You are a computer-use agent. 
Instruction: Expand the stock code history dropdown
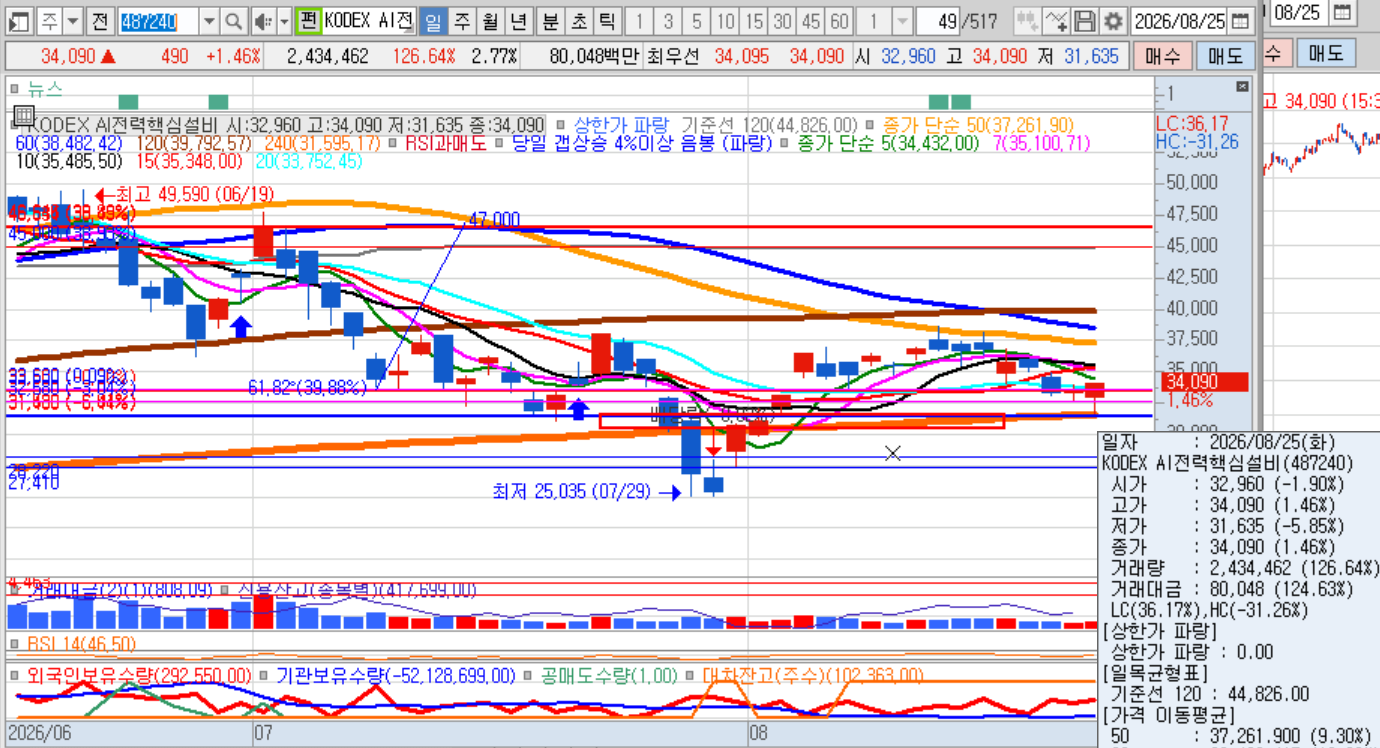pyautogui.click(x=209, y=21)
